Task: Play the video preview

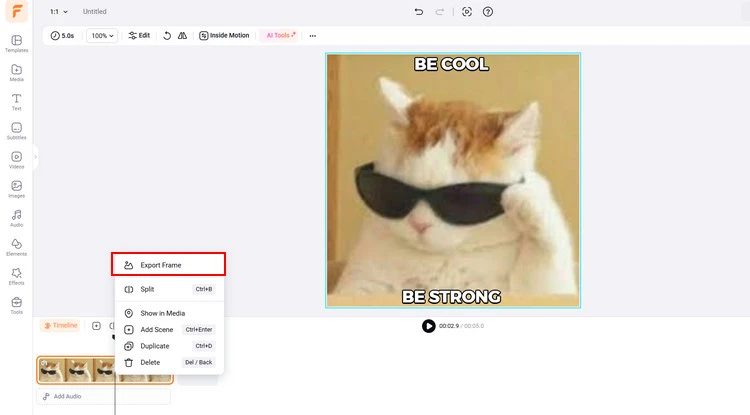Action: click(x=429, y=326)
